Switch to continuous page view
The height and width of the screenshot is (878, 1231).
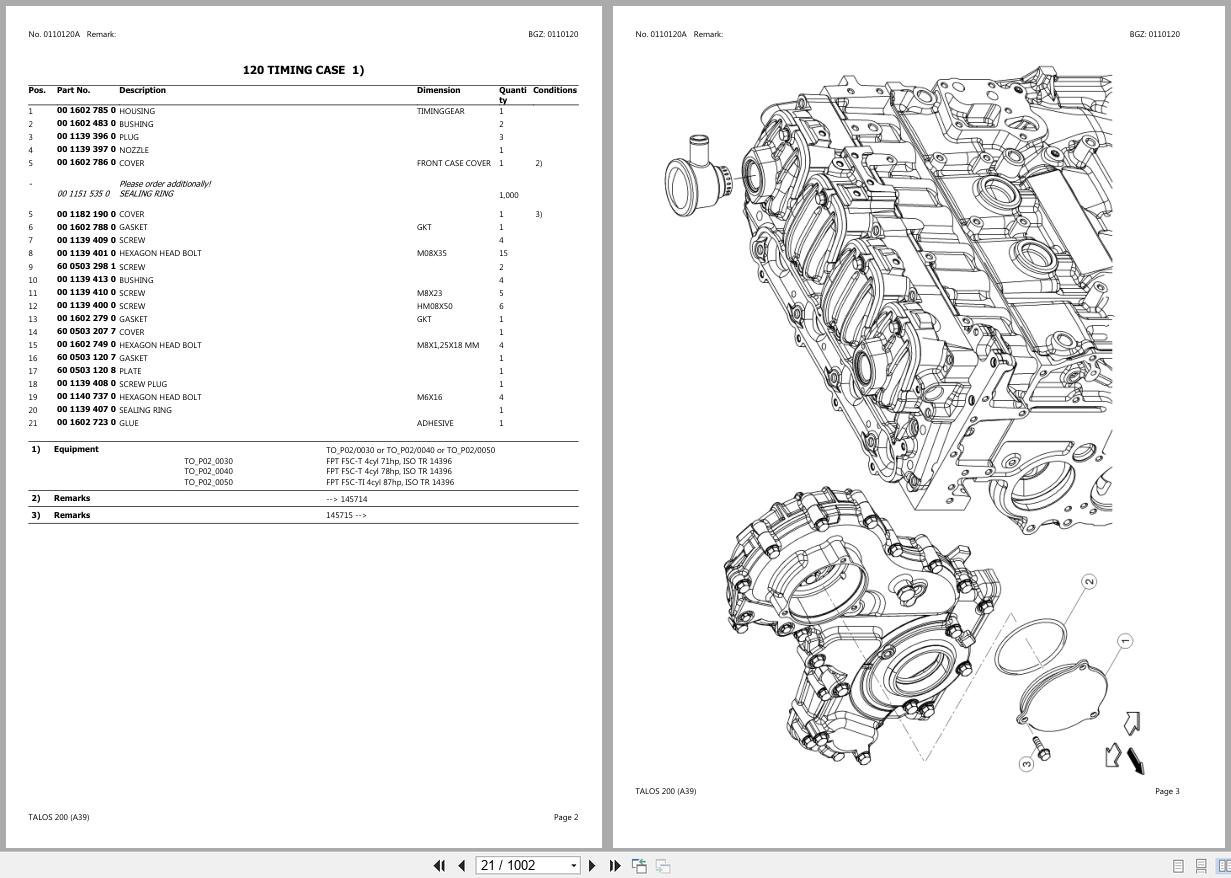(x=1201, y=866)
